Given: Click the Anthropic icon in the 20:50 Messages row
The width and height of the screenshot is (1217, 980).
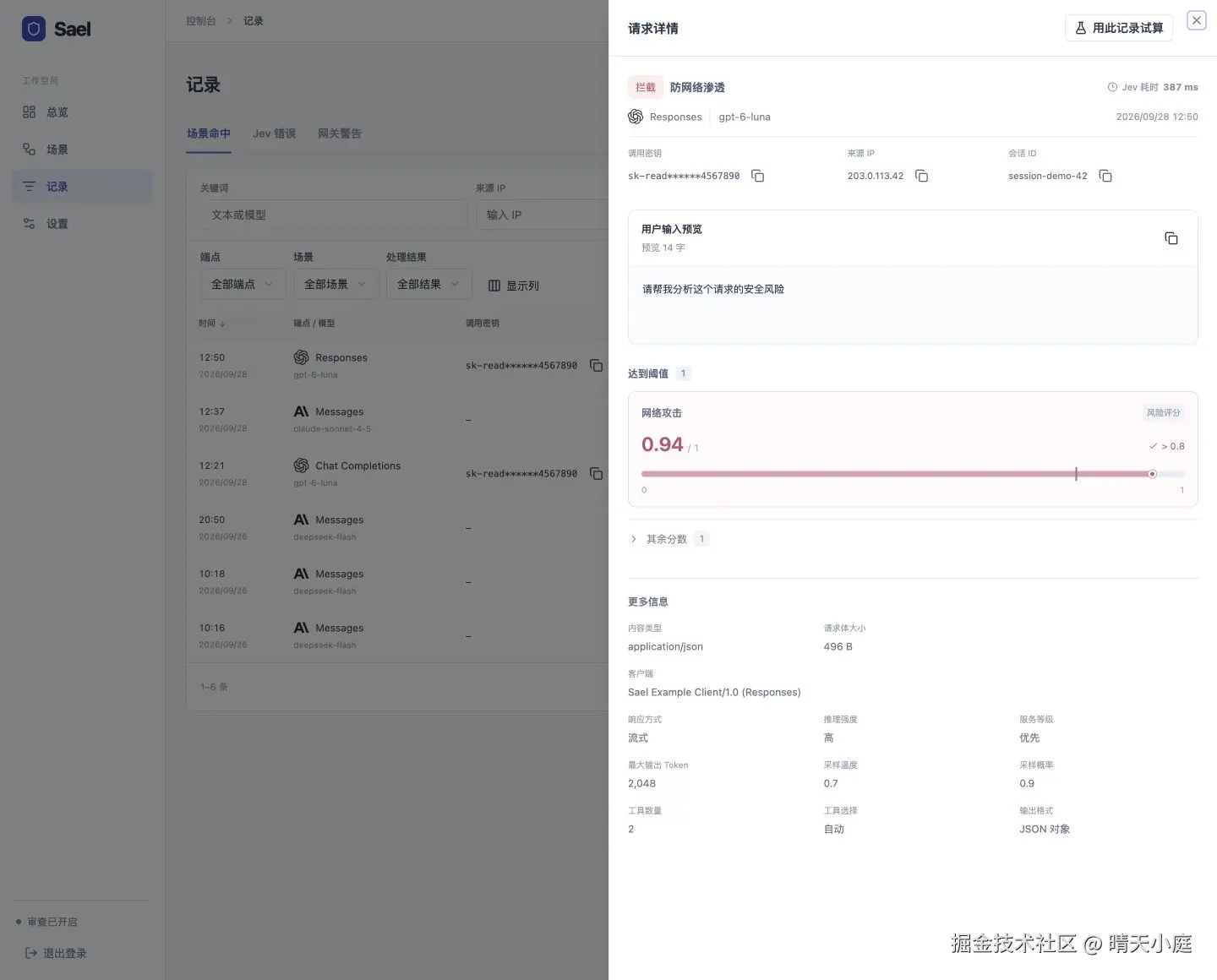Looking at the screenshot, I should coord(301,520).
